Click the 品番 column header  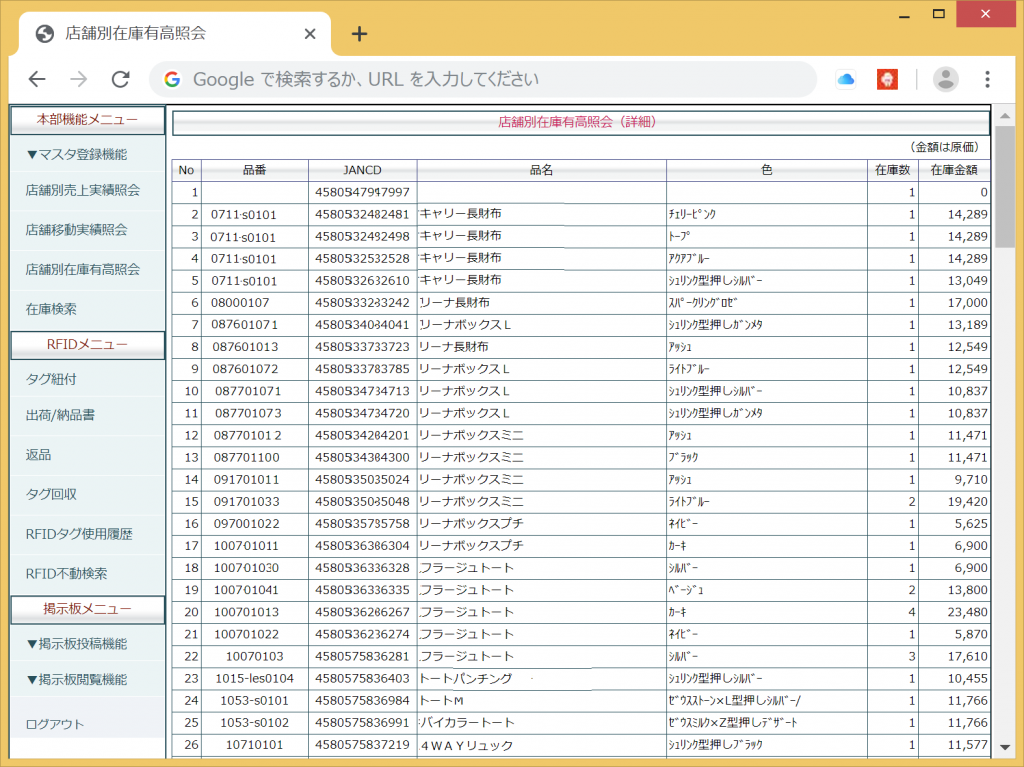pyautogui.click(x=255, y=170)
